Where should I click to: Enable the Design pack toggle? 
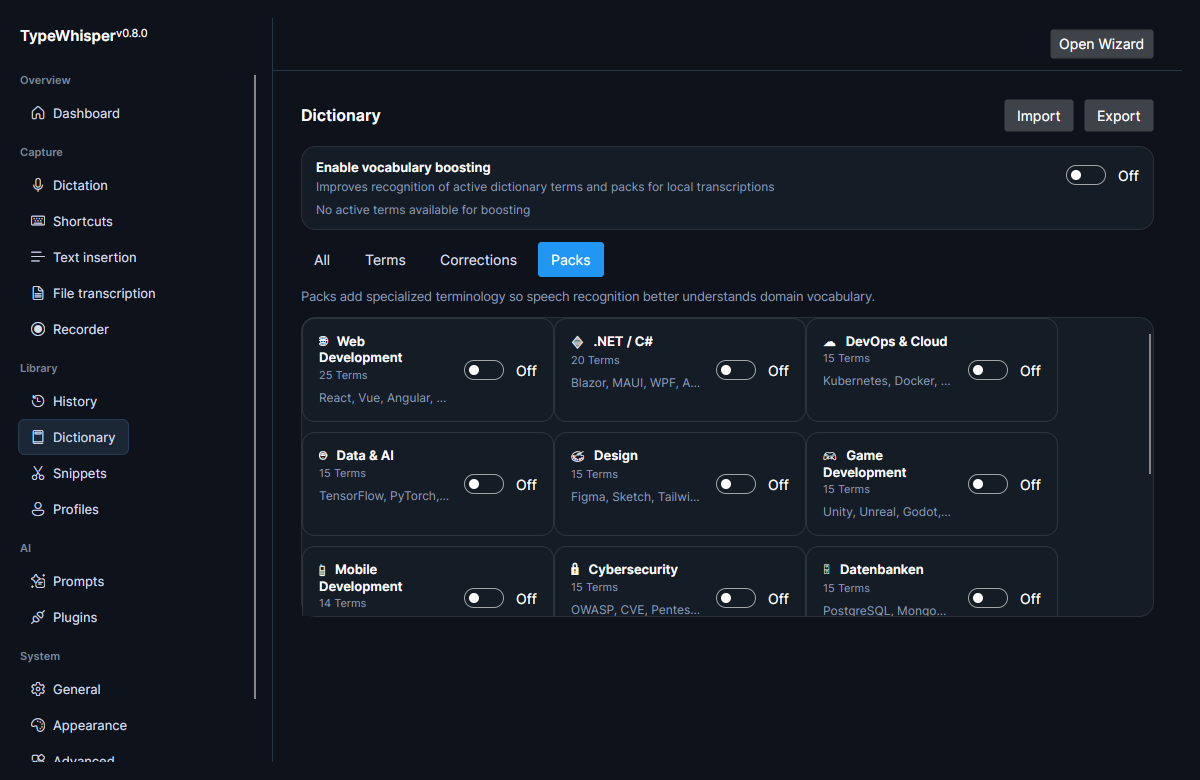(x=736, y=485)
